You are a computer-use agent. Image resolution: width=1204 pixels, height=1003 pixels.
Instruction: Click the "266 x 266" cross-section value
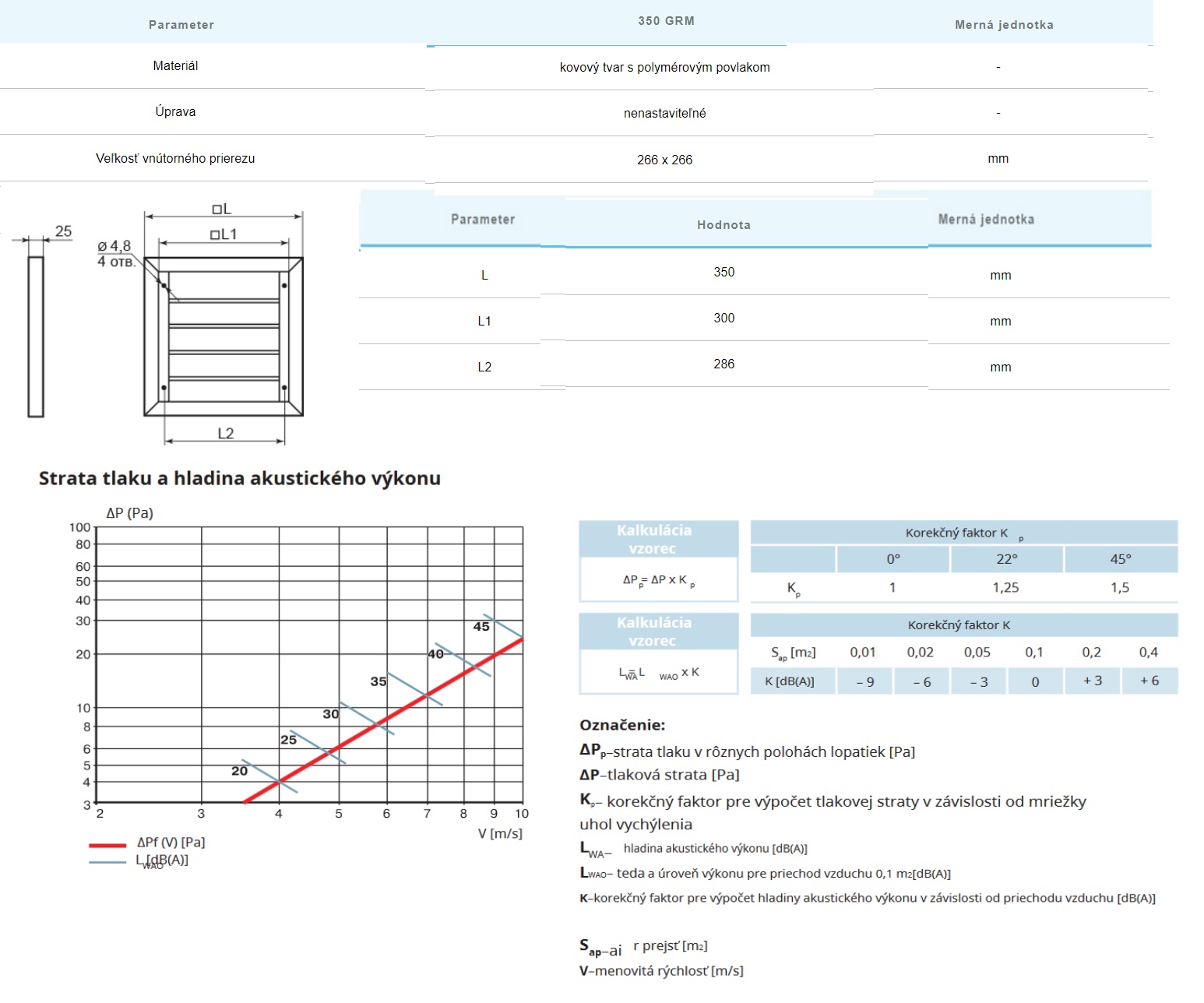(664, 160)
